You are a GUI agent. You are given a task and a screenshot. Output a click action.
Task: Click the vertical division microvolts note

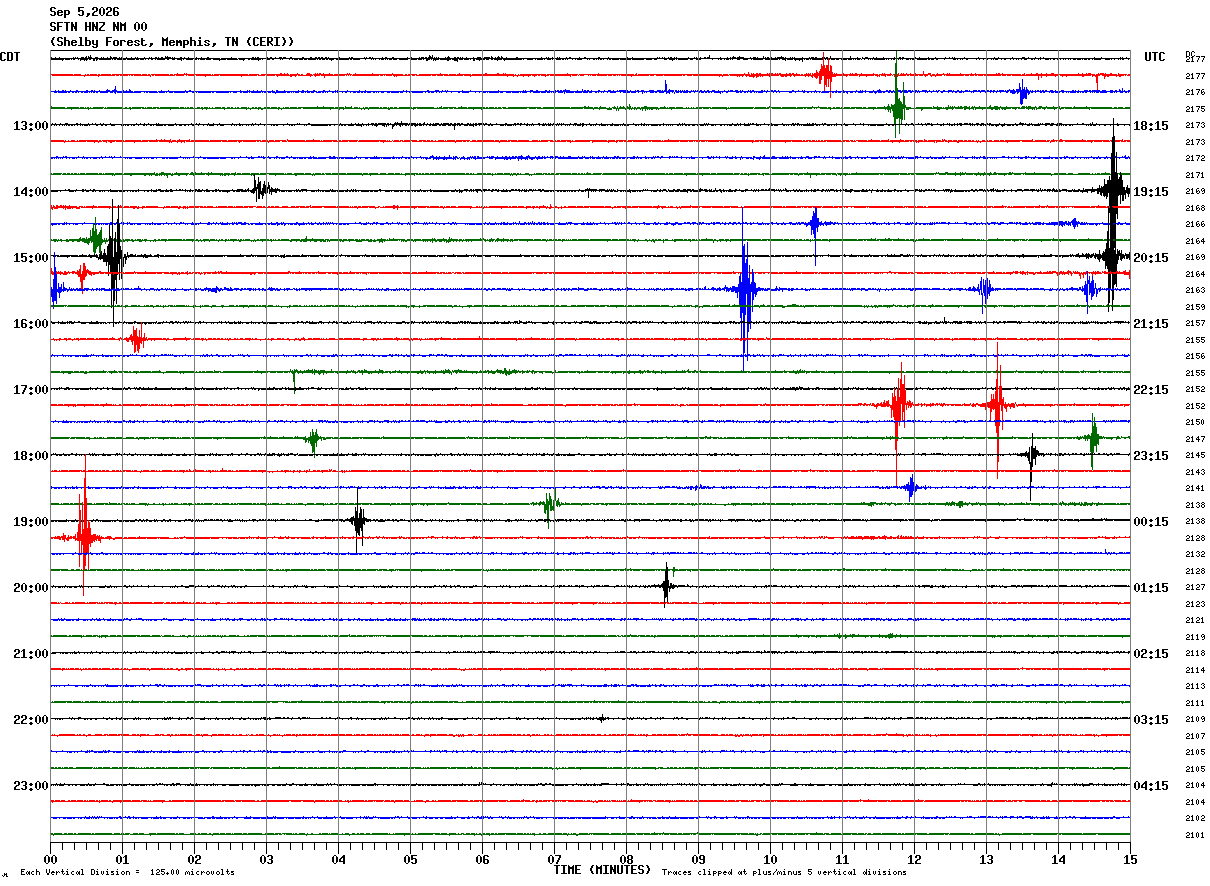pyautogui.click(x=128, y=873)
